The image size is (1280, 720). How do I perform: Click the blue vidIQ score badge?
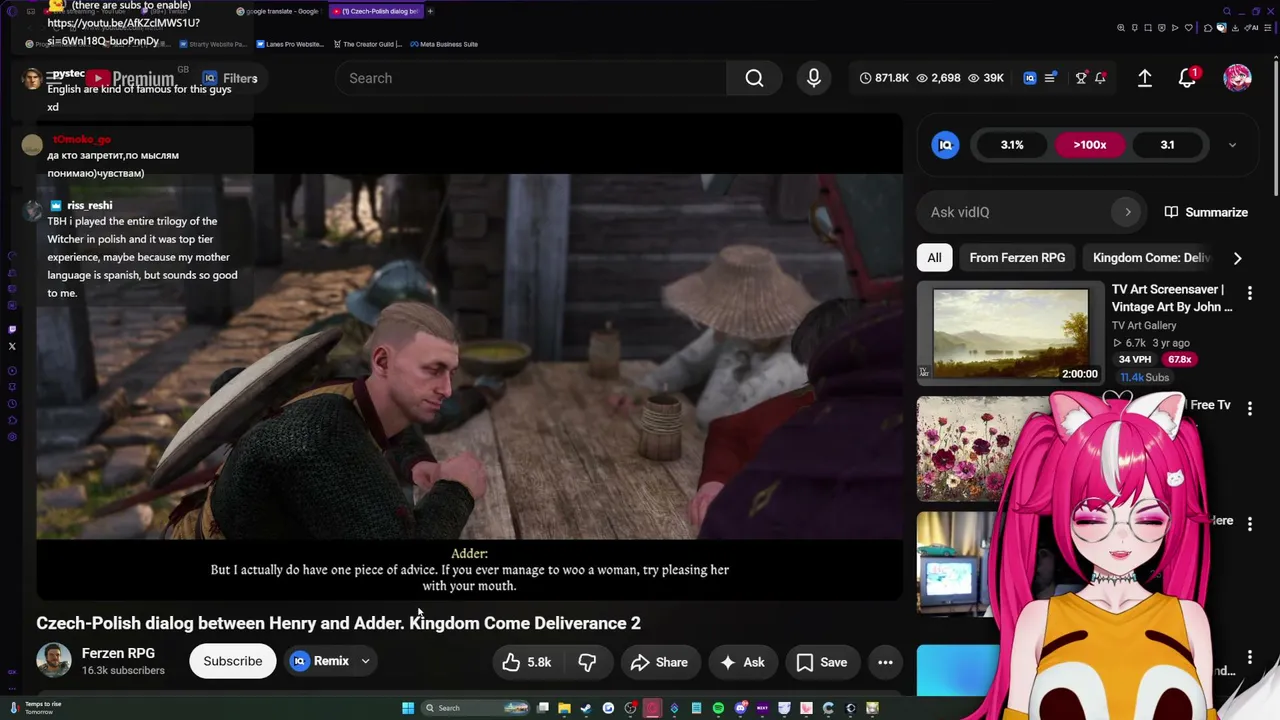pos(945,145)
